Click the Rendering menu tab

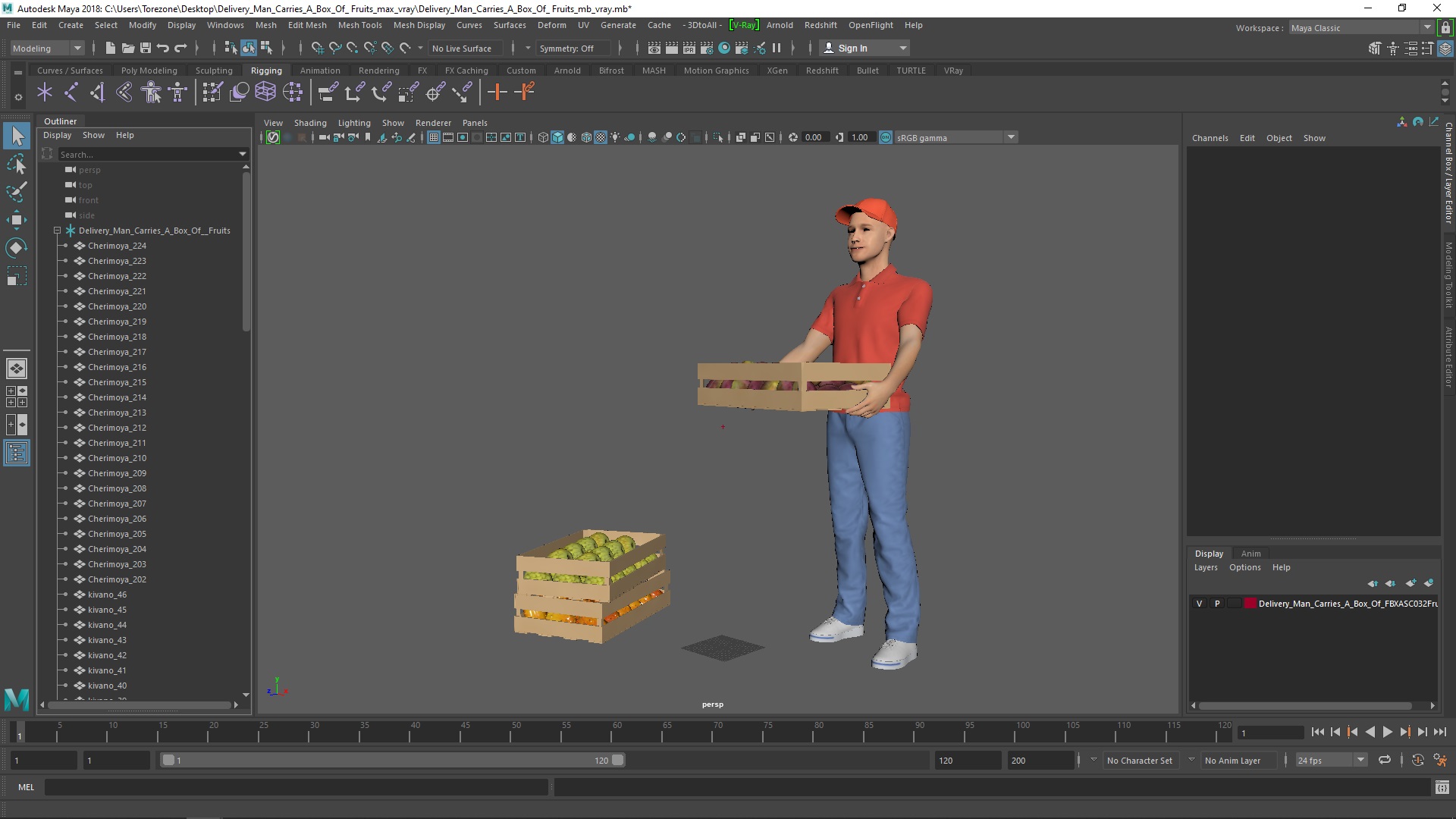[377, 70]
